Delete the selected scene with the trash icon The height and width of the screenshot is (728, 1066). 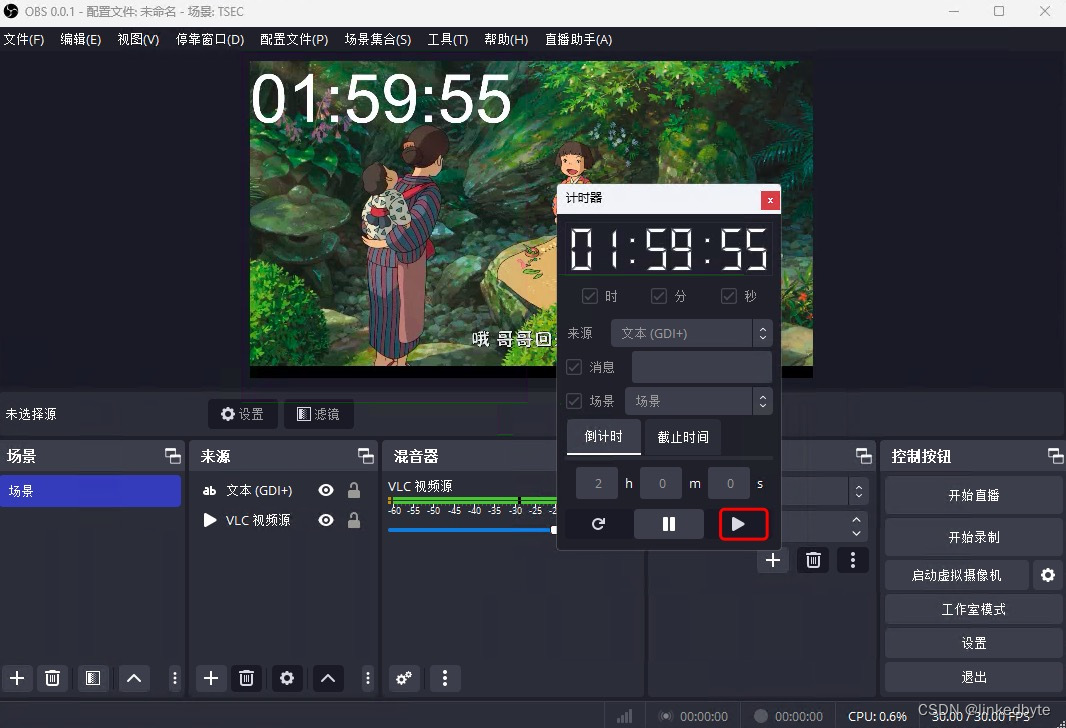point(52,678)
